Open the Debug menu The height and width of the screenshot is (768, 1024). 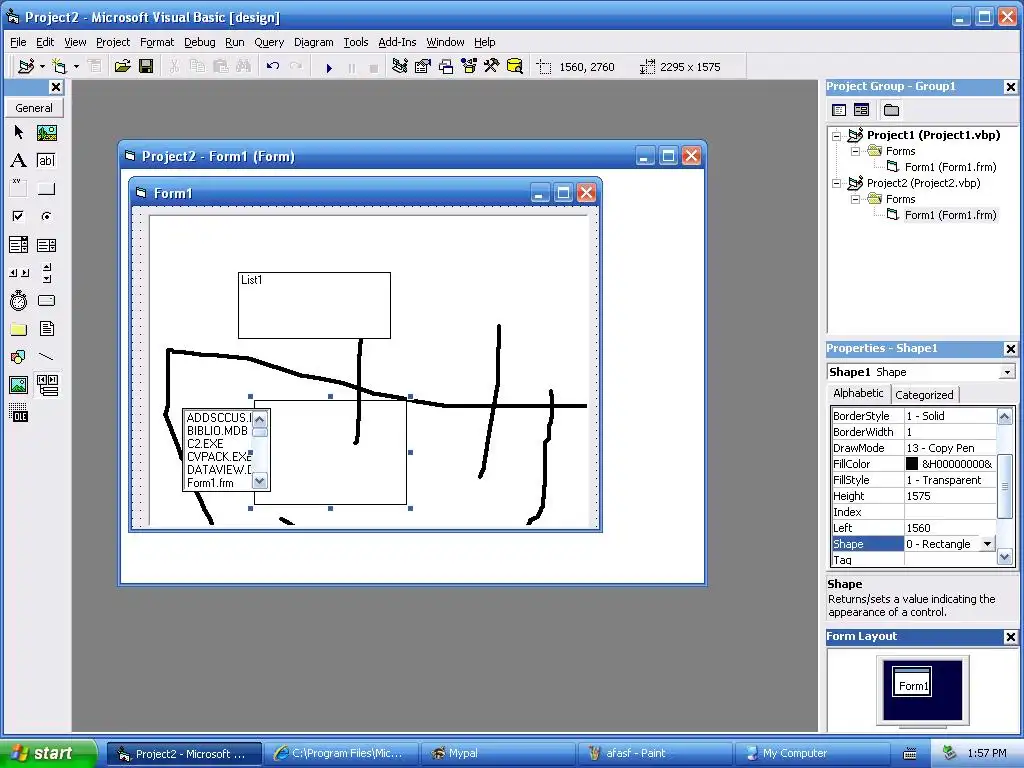(200, 42)
